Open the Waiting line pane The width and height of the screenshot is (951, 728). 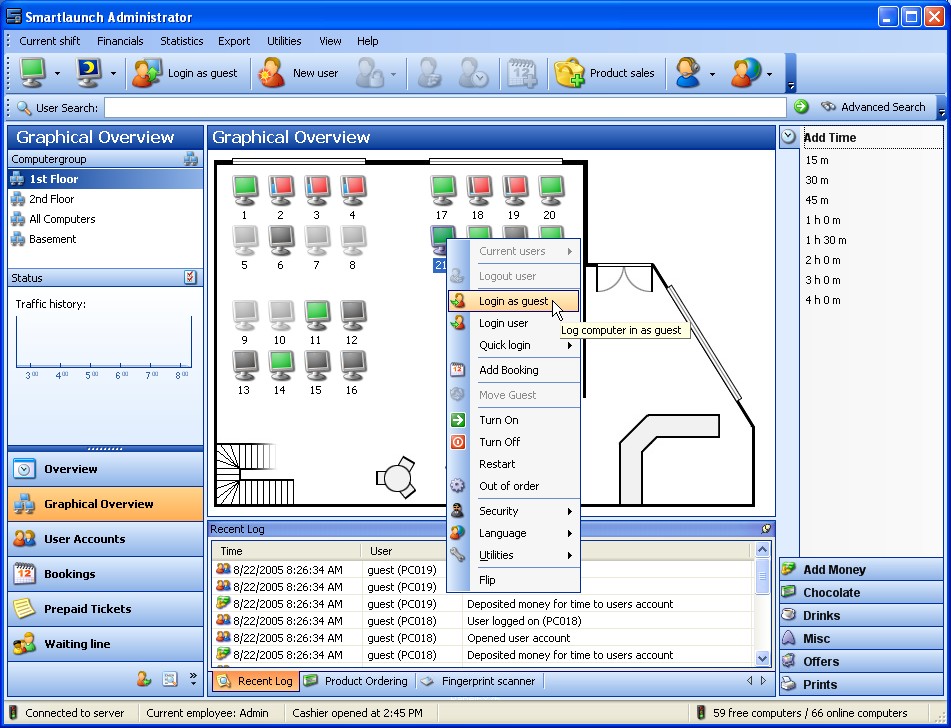pos(106,644)
